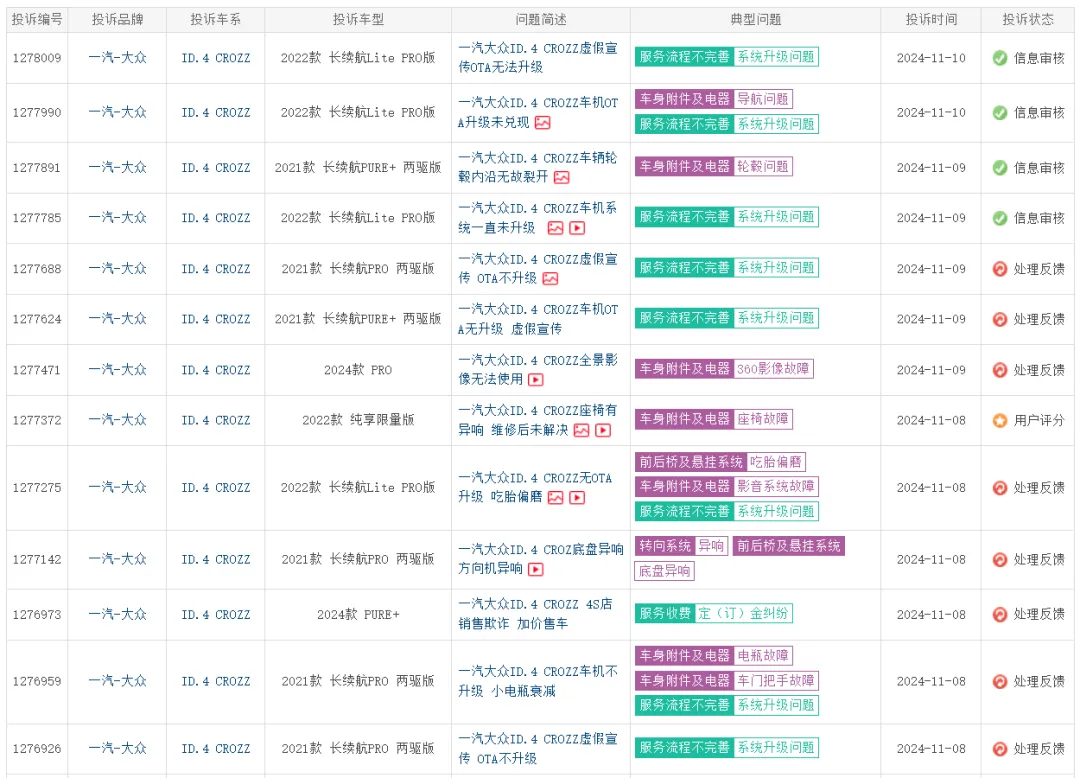Open complaint title 一汽大众ID.4 CROZZ虚假宣传OTA无法升级

538,58
